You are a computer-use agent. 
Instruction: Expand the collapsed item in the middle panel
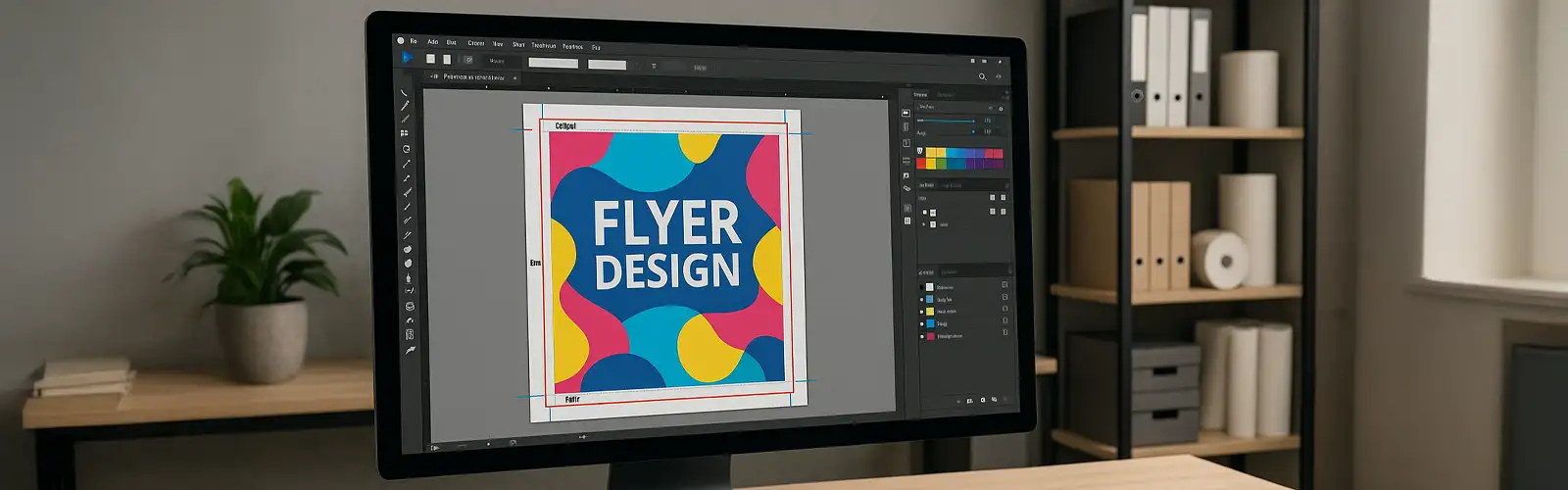click(923, 224)
